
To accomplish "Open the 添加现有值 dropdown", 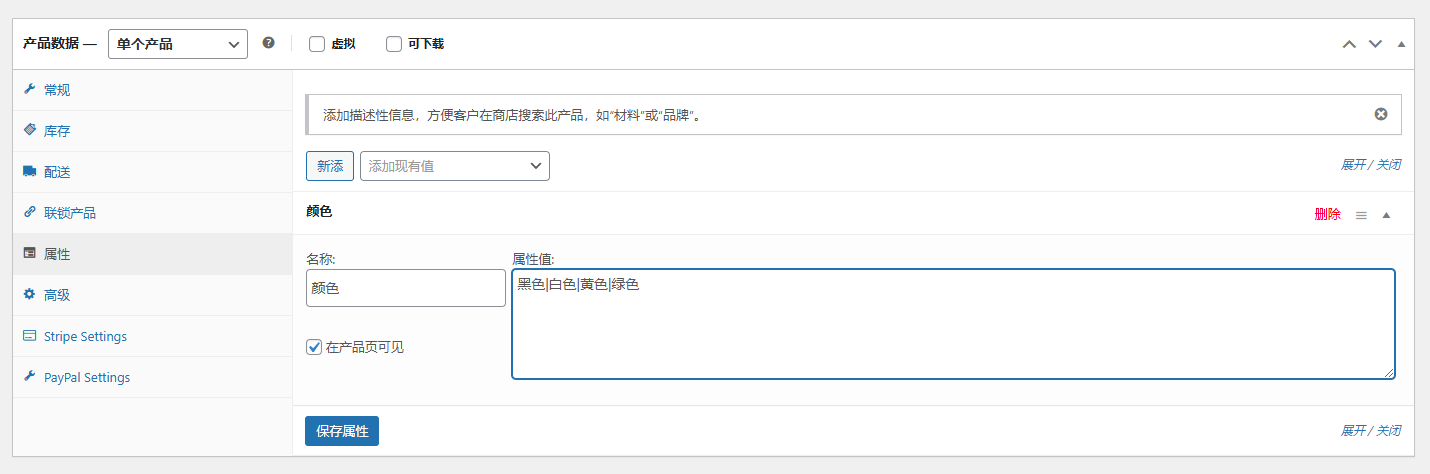I will [x=455, y=166].
